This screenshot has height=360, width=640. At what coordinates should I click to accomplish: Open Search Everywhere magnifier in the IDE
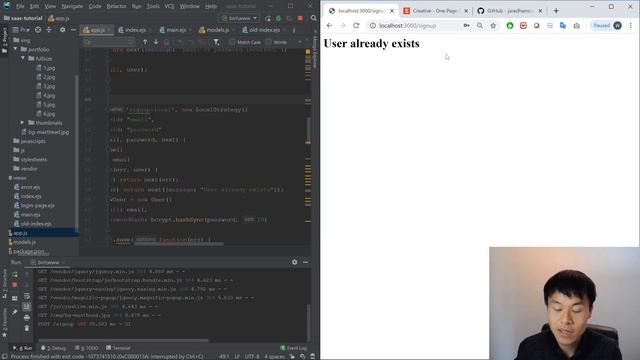313,18
